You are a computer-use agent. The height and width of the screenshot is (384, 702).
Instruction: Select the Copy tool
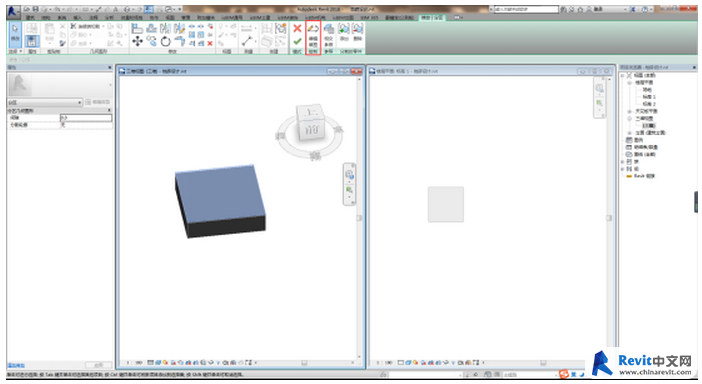coord(152,42)
